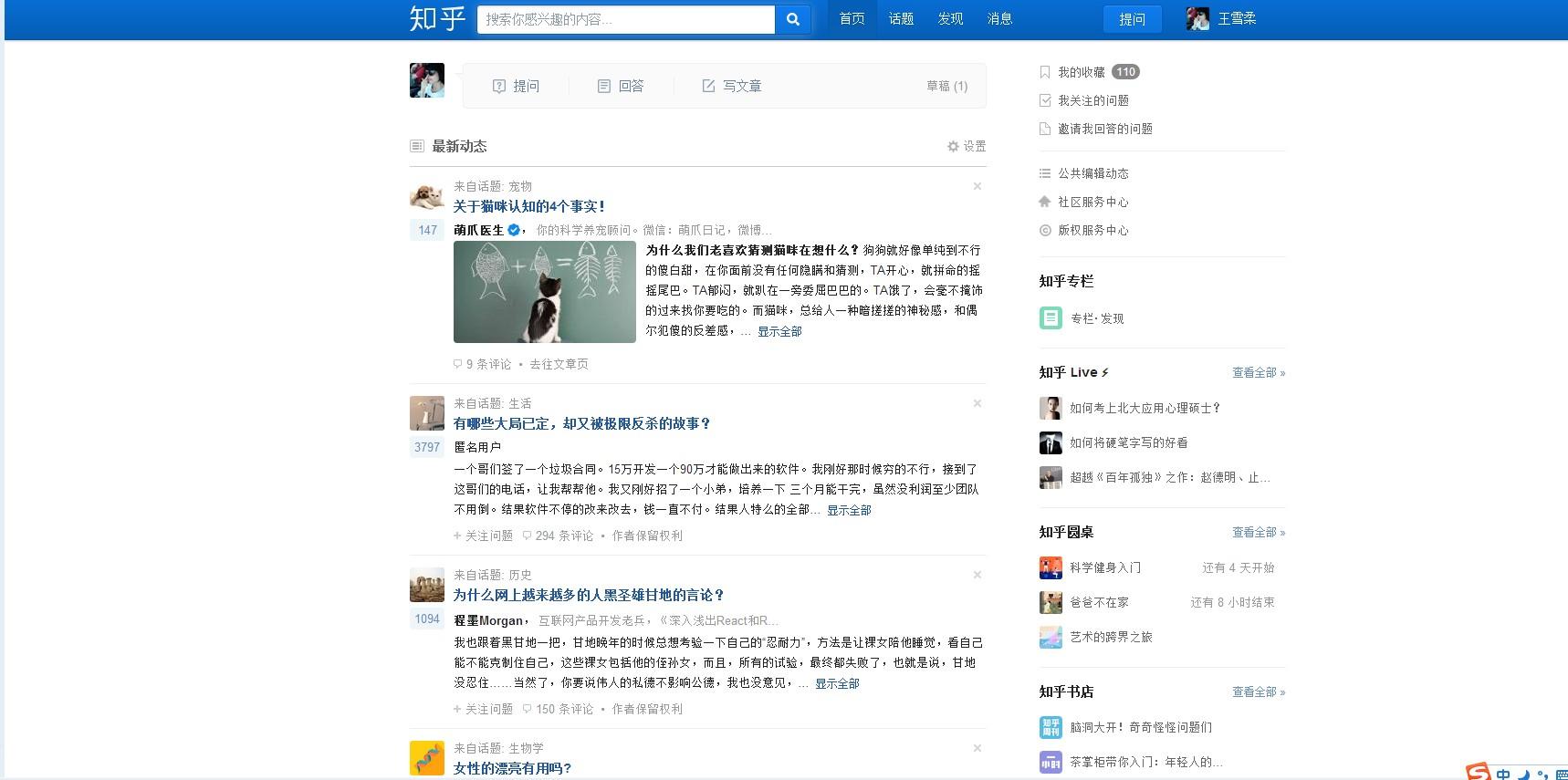The width and height of the screenshot is (1568, 780).
Task: Click the 邀请我回答的问题 document icon
Action: (x=1045, y=129)
